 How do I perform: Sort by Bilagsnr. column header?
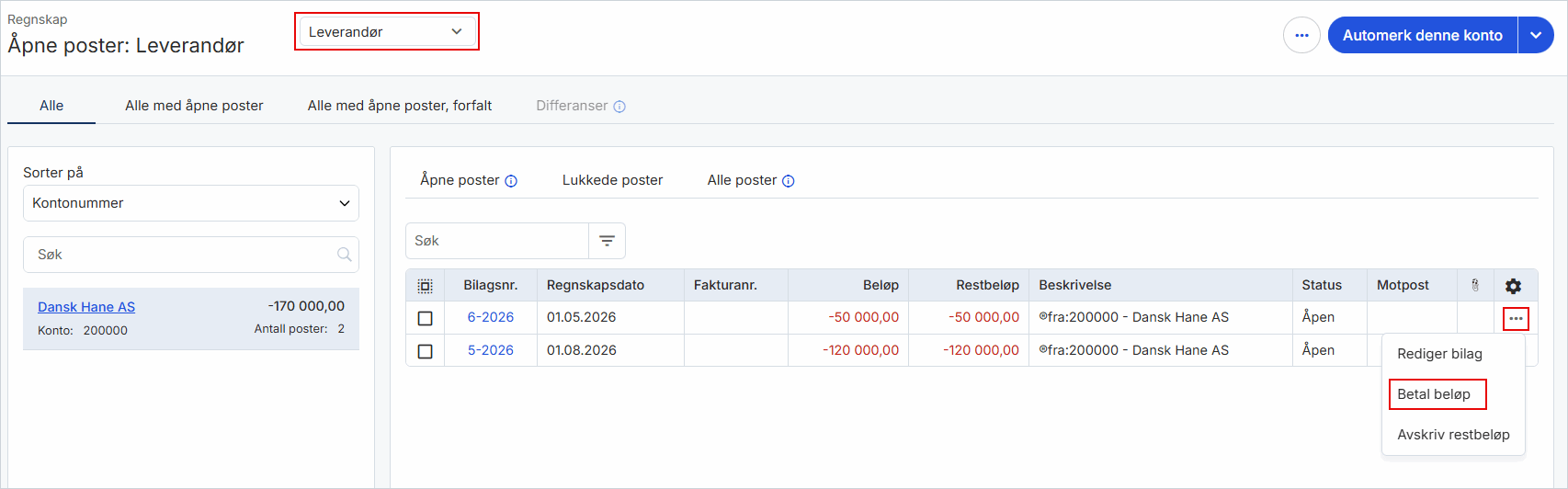click(491, 285)
